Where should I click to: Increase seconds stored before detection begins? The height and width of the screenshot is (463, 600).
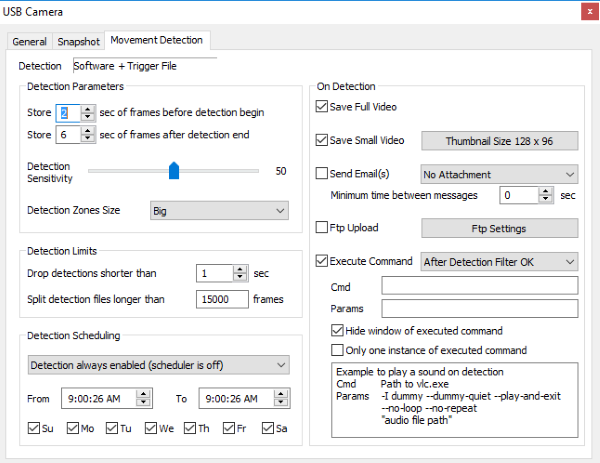[x=87, y=108]
